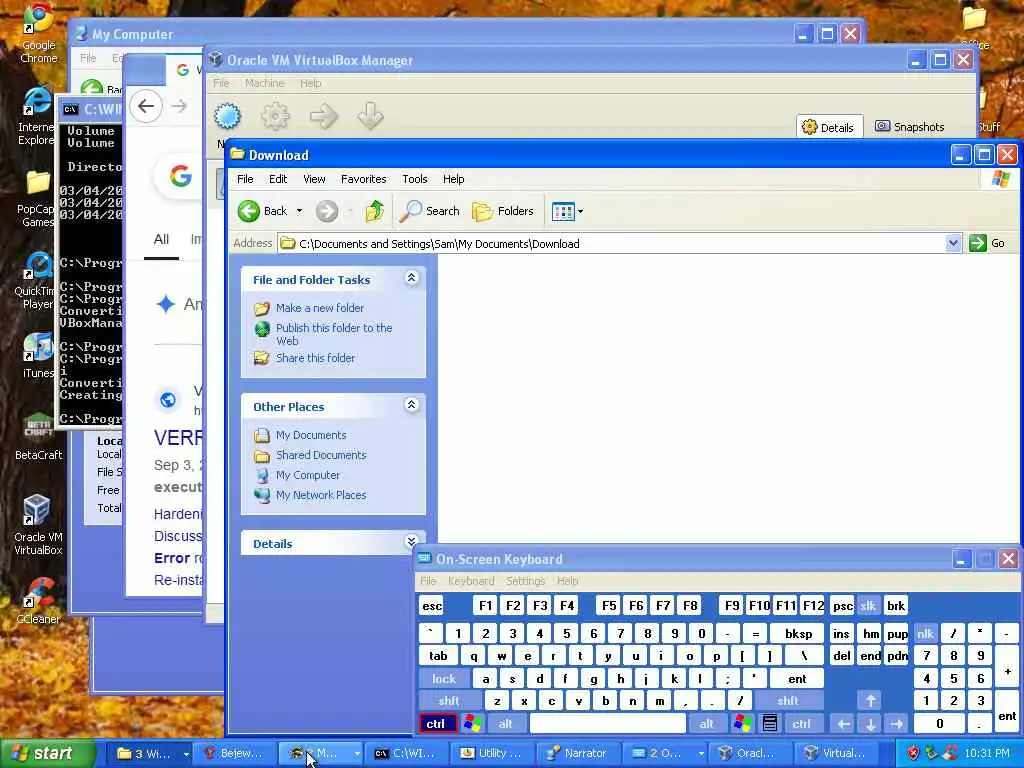This screenshot has height=768, width=1024.
Task: Click the Address path field
Action: 611,244
